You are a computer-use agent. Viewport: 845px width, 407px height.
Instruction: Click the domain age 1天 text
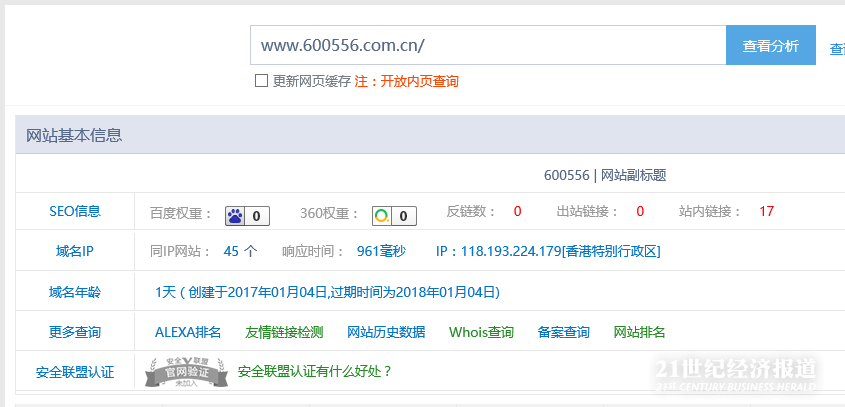click(327, 292)
